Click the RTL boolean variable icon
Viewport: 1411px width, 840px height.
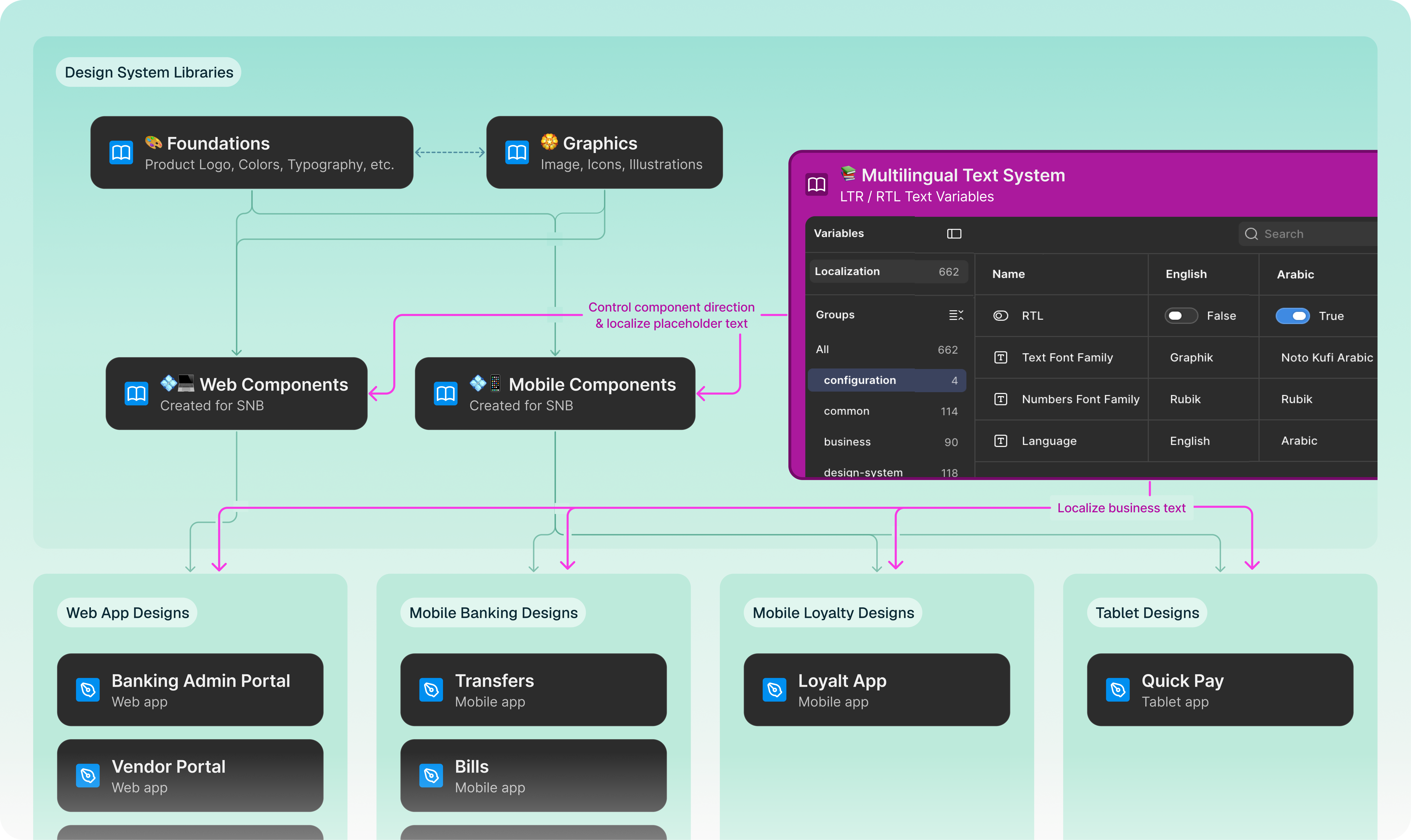[1000, 316]
